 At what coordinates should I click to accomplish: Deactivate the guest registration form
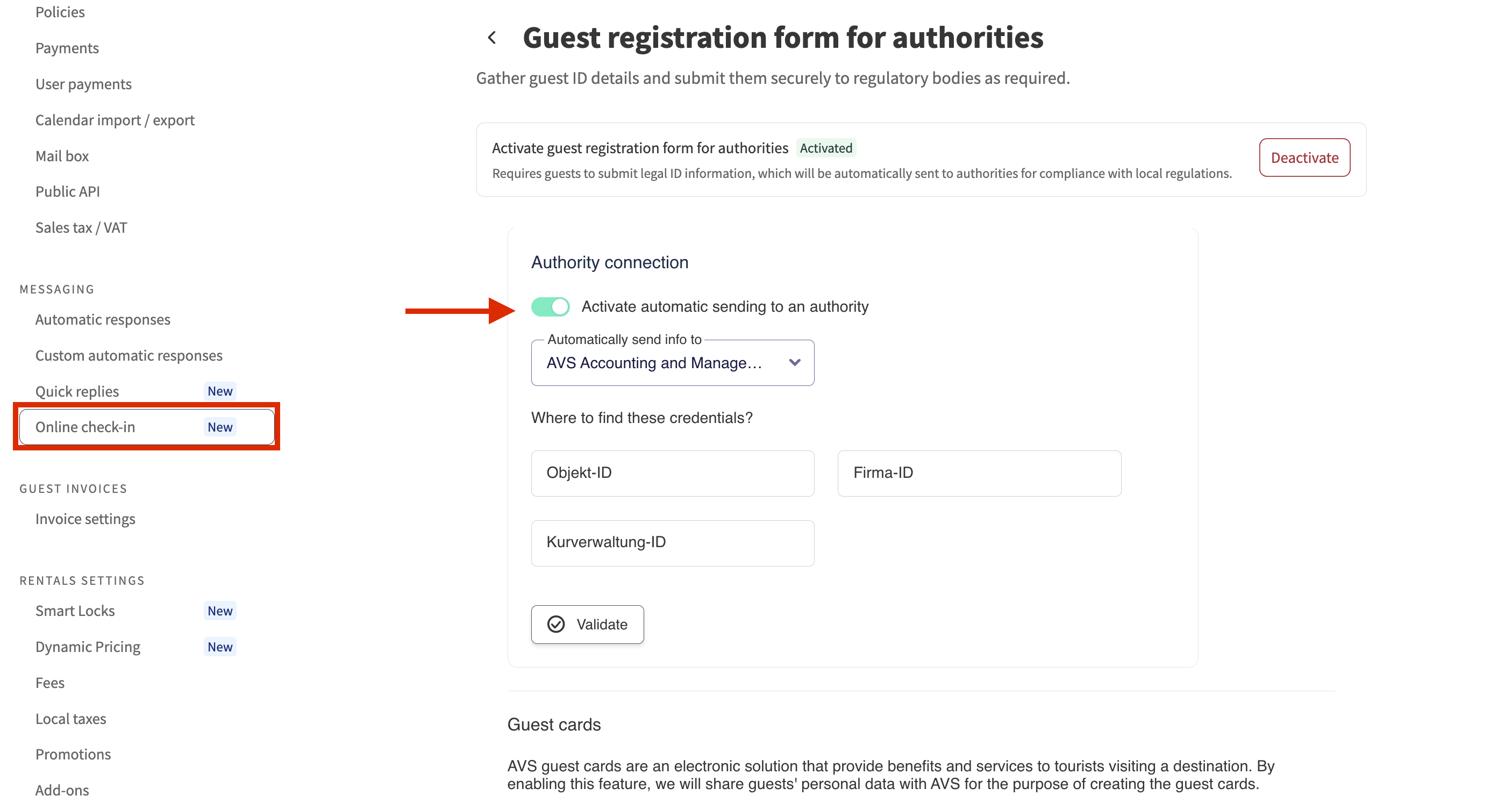(x=1303, y=157)
